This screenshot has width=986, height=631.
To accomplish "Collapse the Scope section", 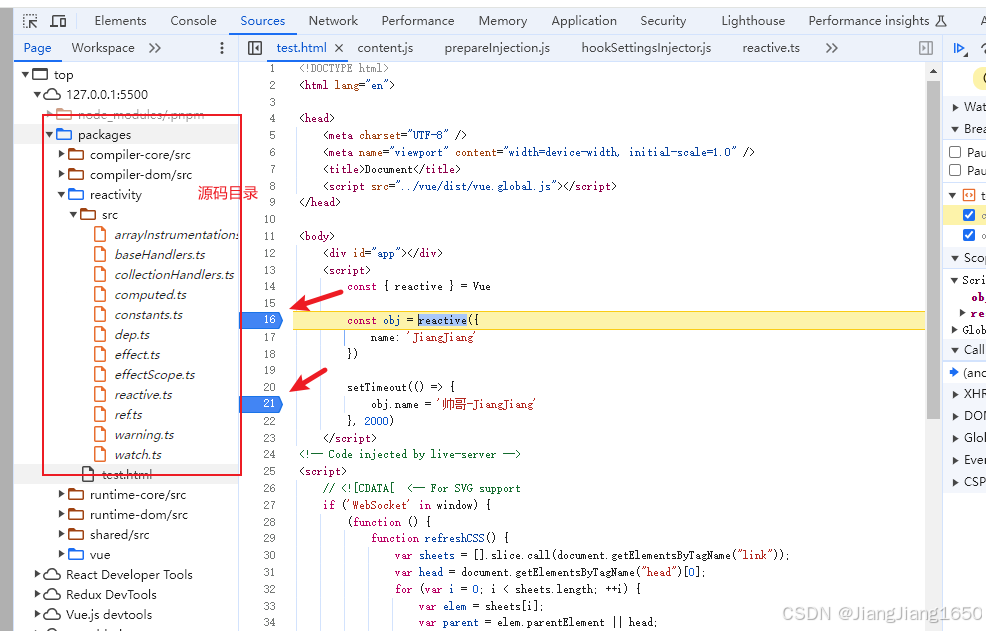I will point(955,258).
